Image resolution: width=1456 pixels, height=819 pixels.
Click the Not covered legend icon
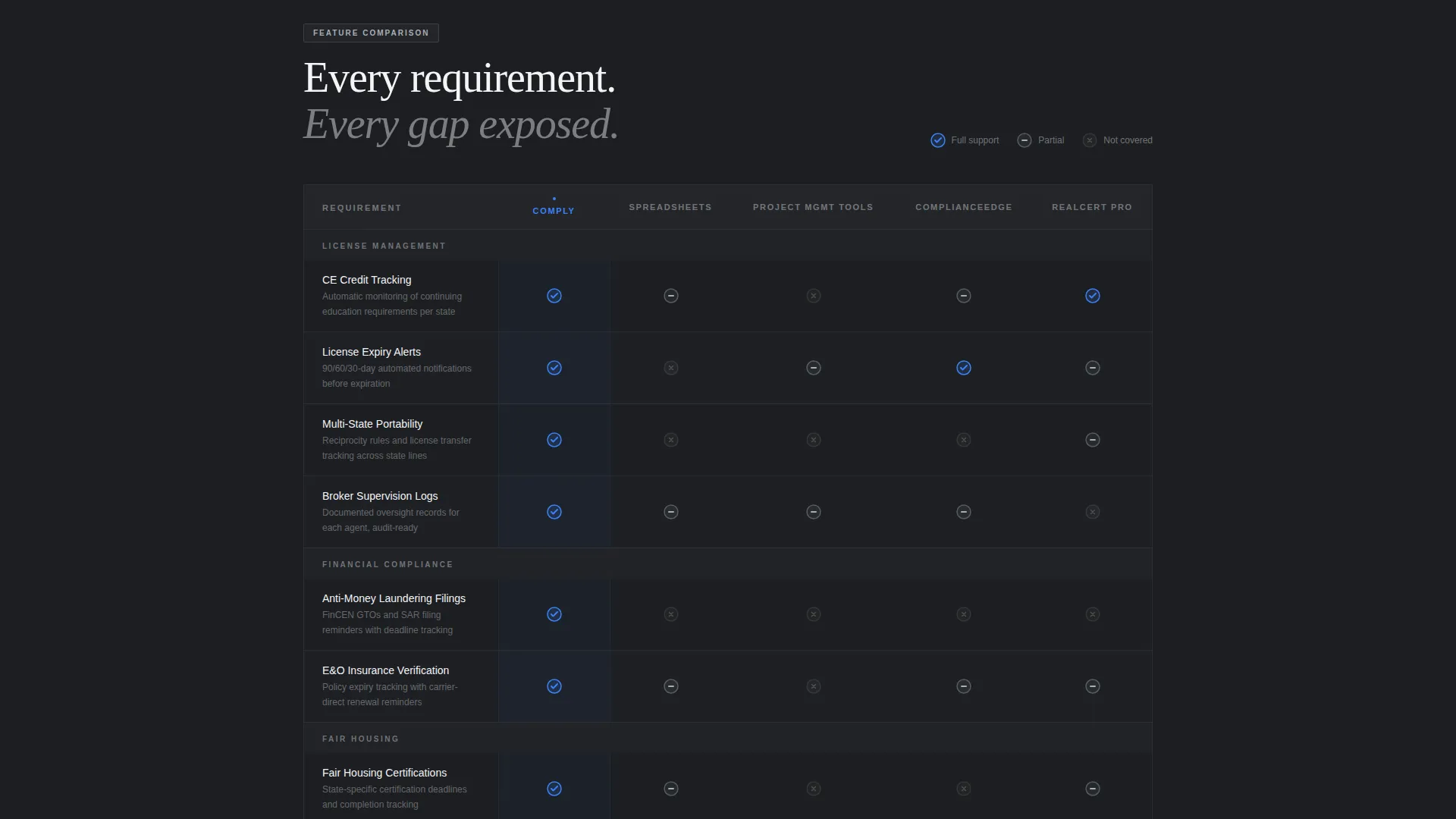1090,140
